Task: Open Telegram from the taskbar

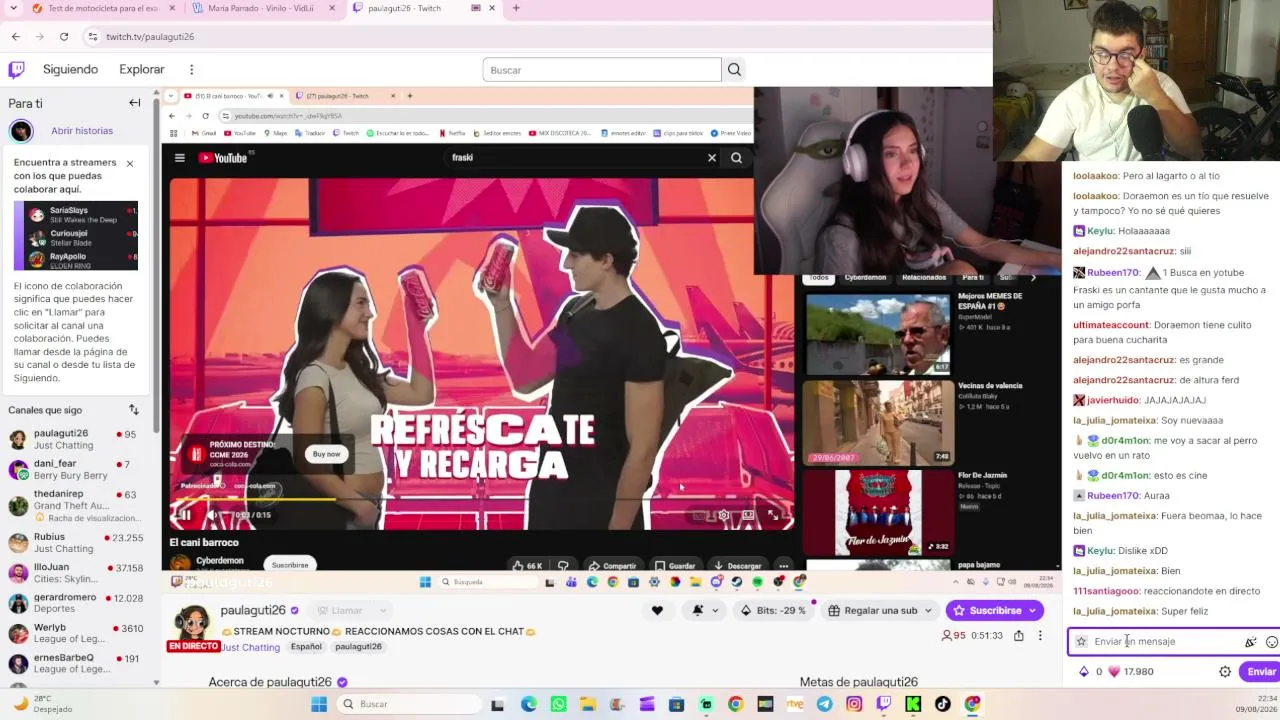Action: [x=824, y=704]
